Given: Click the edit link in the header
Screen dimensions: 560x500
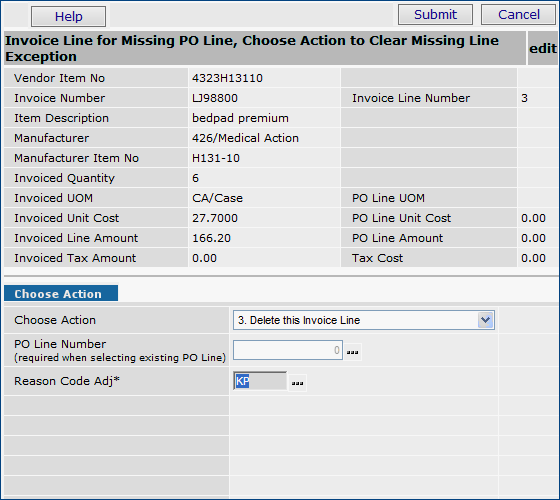Looking at the screenshot, I should click(542, 48).
